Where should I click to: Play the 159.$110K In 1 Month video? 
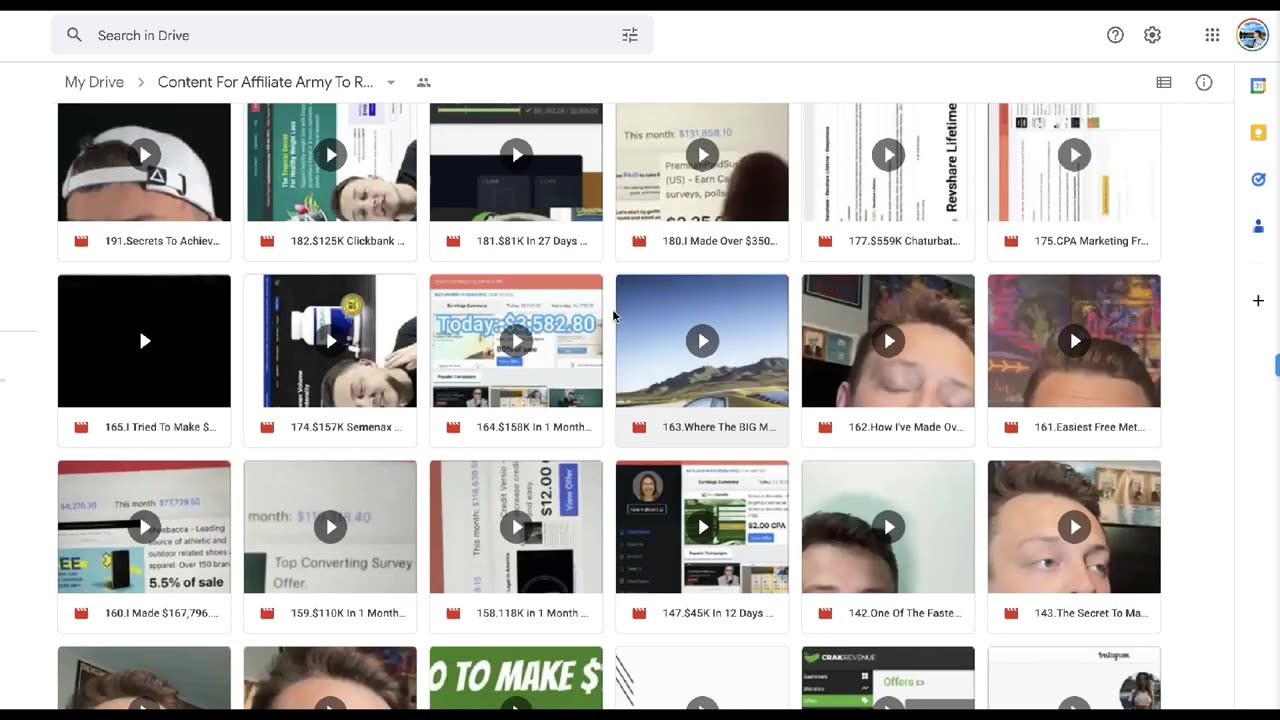pyautogui.click(x=330, y=527)
